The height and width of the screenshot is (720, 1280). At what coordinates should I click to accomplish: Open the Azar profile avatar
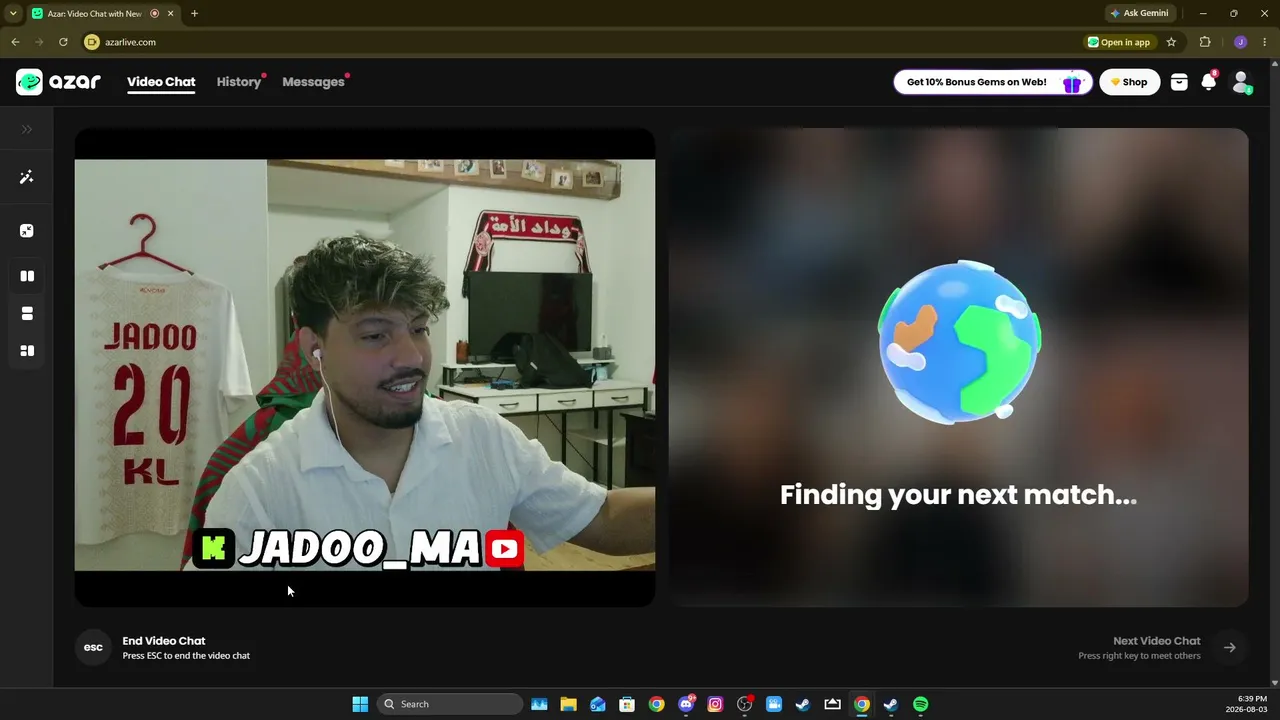pos(1241,82)
